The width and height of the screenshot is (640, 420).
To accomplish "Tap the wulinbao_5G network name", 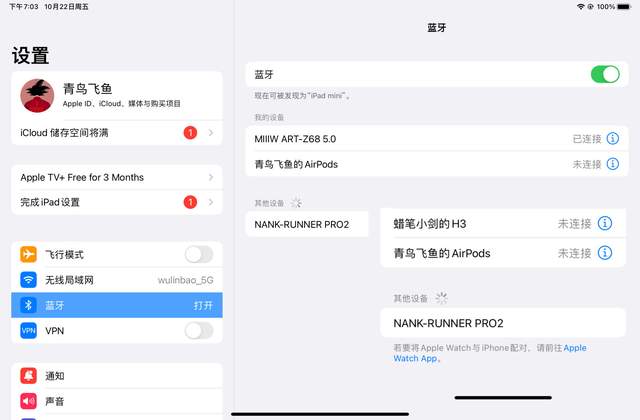I will point(185,280).
